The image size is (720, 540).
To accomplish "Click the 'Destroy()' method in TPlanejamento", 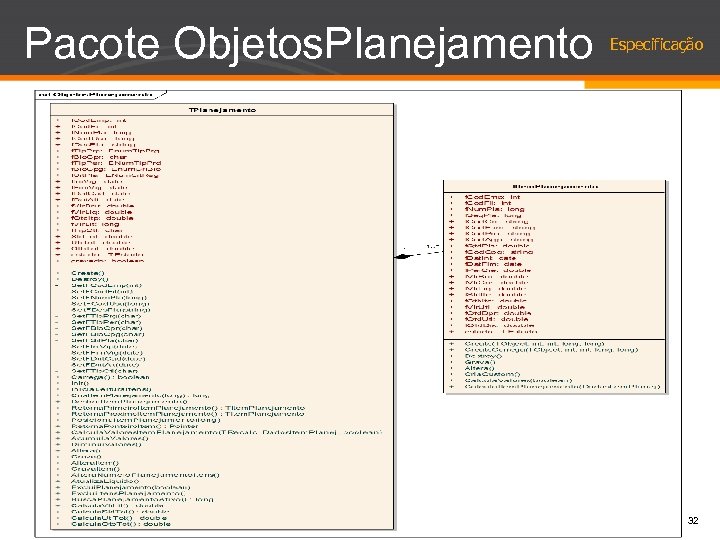I will coord(90,279).
